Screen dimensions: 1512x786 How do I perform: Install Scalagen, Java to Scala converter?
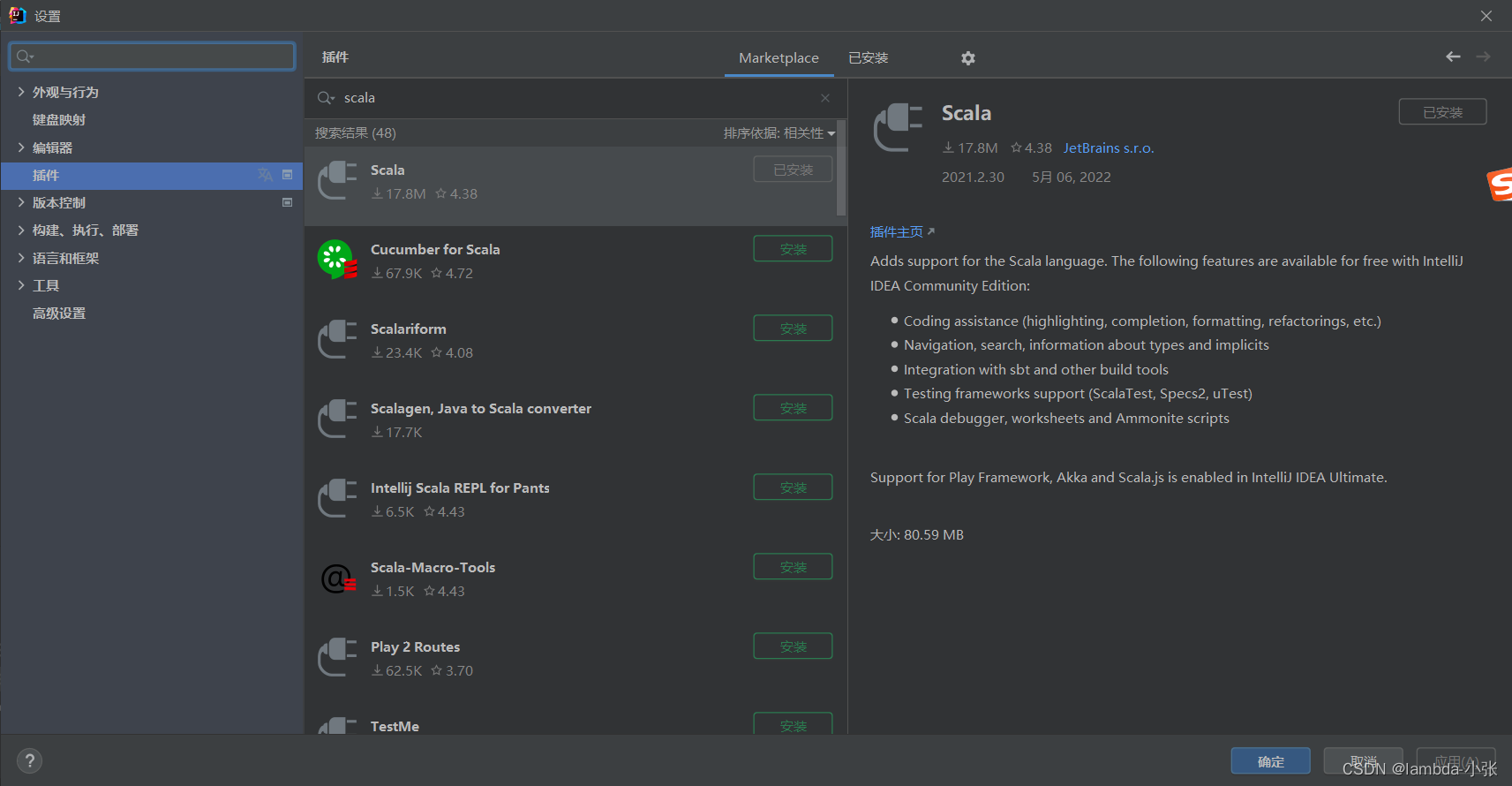point(793,408)
